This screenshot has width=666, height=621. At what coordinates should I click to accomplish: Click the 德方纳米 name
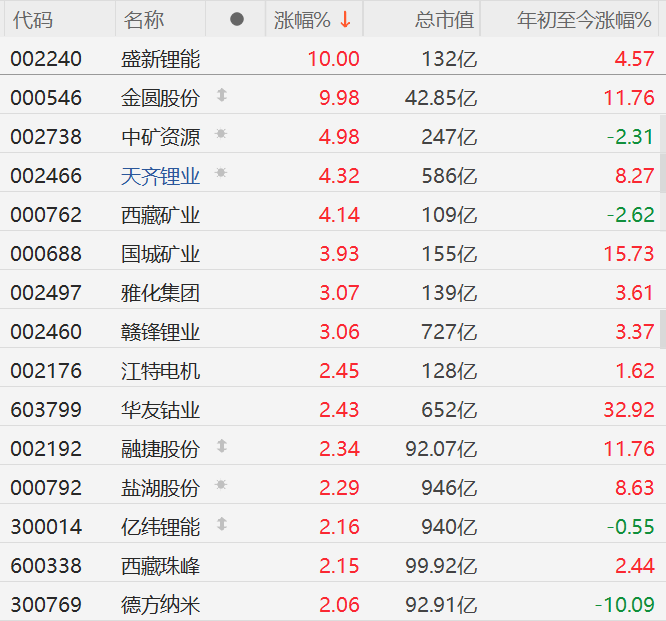pos(161,605)
